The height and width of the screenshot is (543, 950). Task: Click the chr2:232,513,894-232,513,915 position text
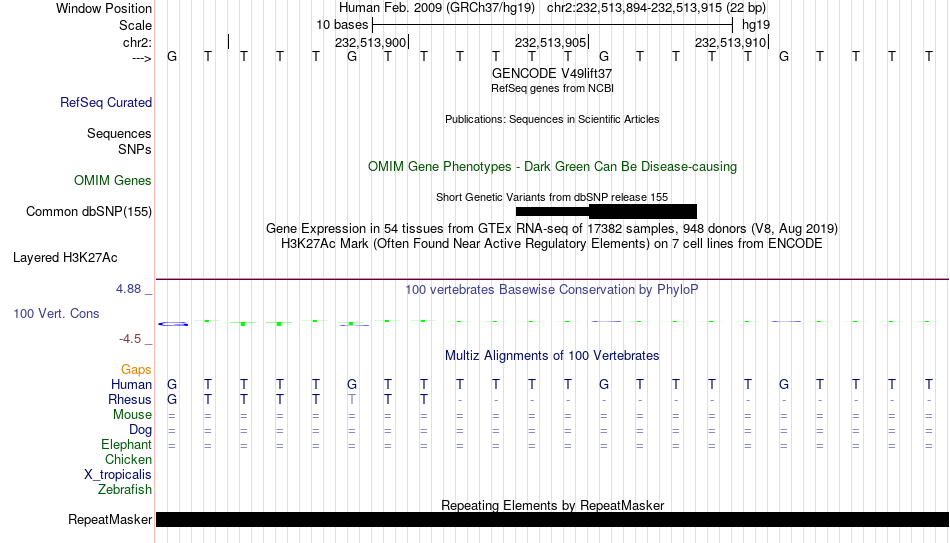tap(656, 8)
